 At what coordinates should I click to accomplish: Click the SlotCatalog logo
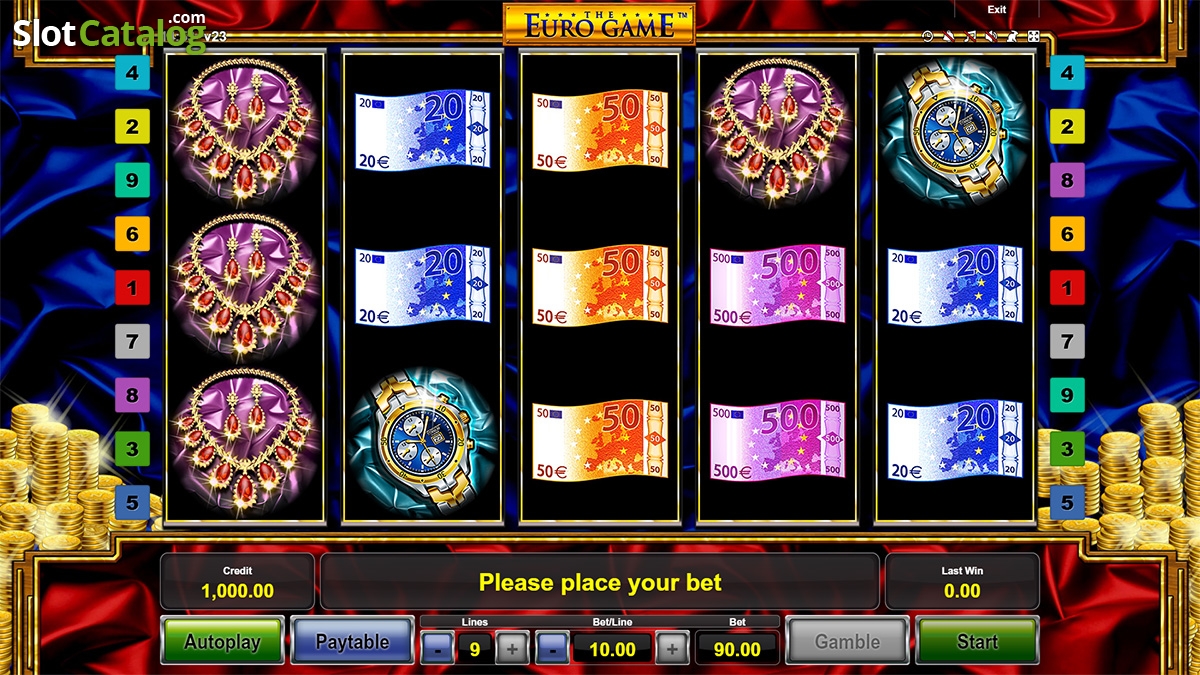tap(110, 32)
